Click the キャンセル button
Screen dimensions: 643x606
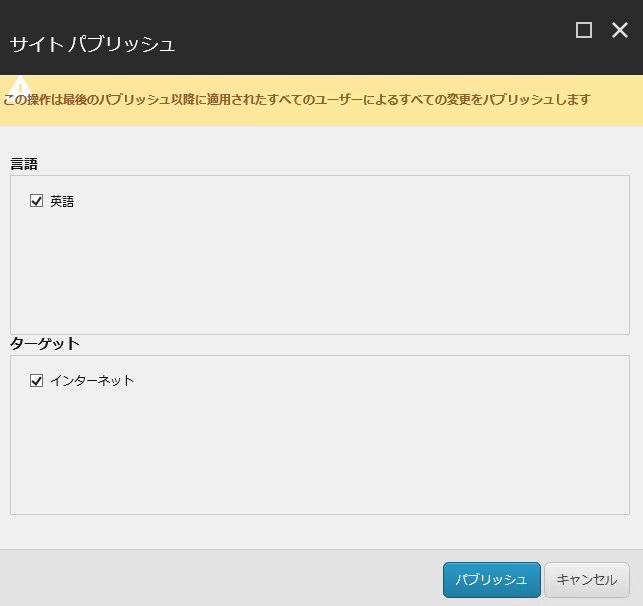click(587, 580)
